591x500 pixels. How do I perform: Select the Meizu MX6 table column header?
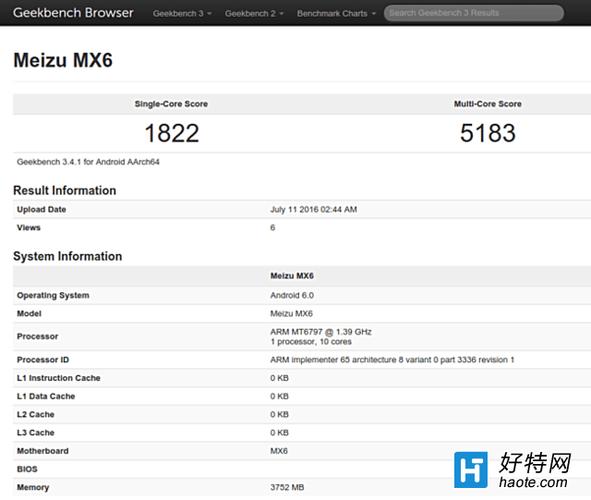pos(292,276)
